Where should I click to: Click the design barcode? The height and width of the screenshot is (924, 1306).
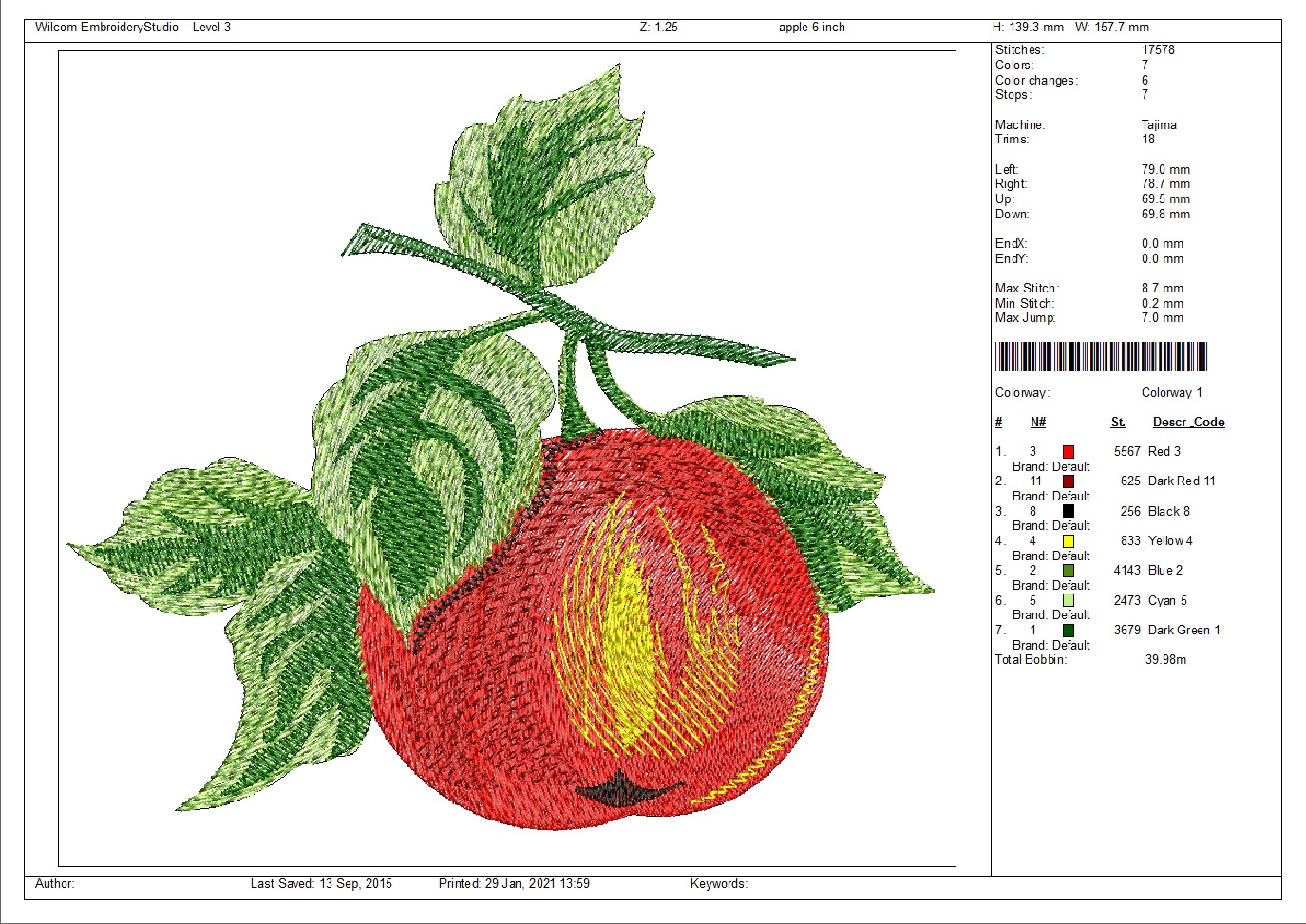pyautogui.click(x=1101, y=357)
